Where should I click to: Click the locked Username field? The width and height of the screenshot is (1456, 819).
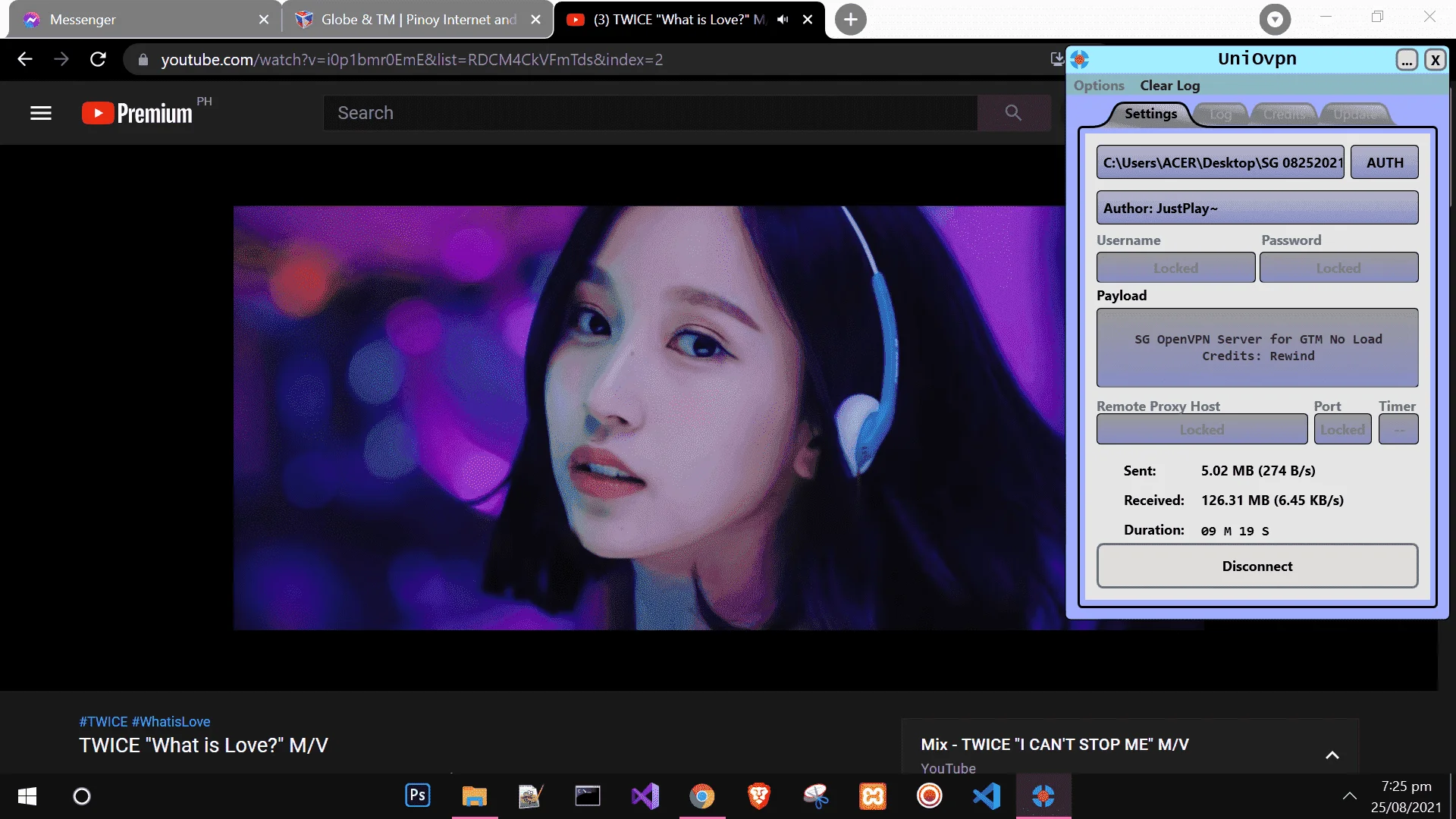1175,268
